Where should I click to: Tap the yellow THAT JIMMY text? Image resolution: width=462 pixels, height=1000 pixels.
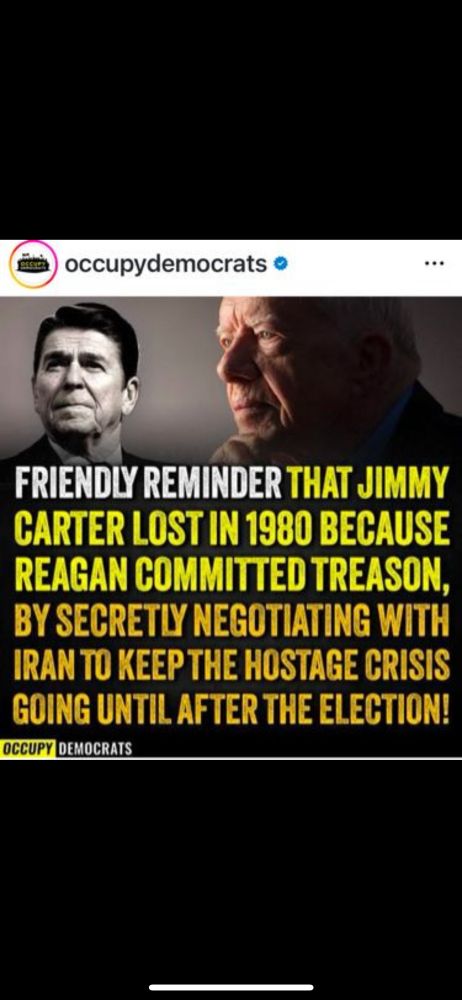368,486
